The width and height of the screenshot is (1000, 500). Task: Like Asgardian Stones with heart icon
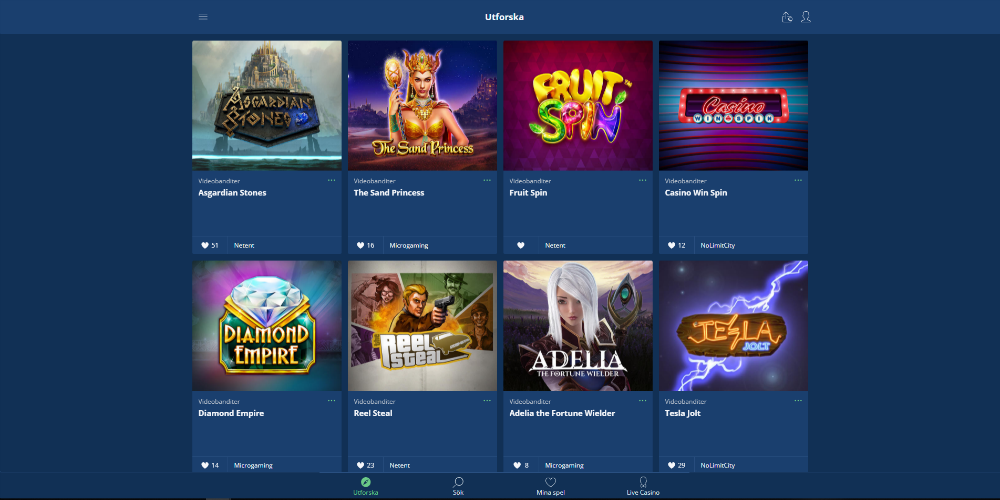click(205, 246)
